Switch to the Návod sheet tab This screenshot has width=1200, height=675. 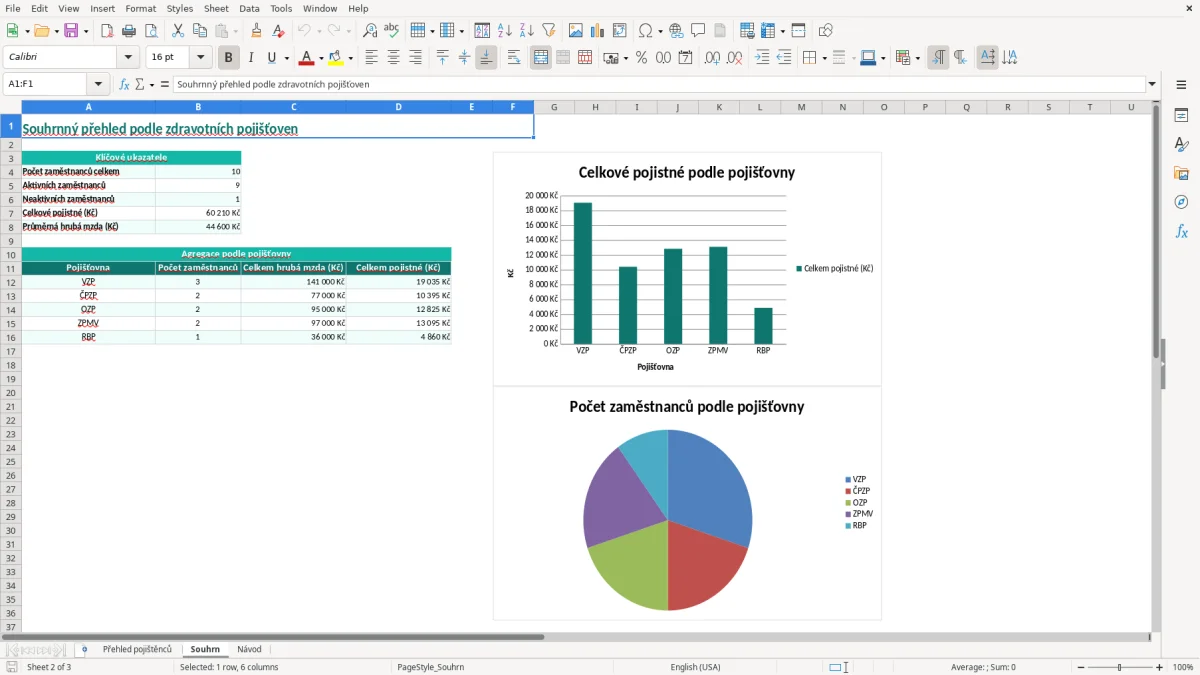pyautogui.click(x=249, y=650)
